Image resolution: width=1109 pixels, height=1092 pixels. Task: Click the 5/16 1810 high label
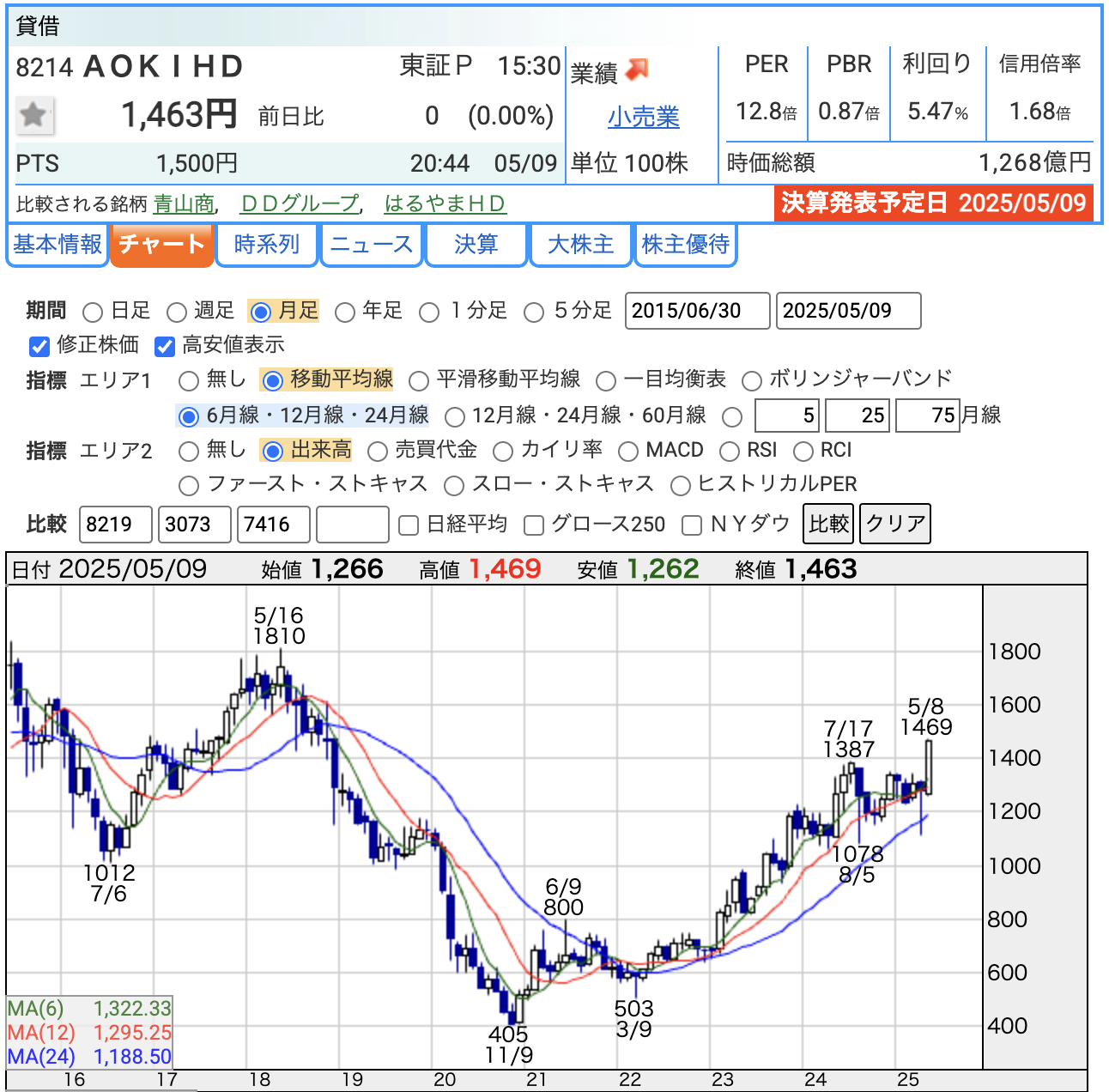click(x=279, y=626)
